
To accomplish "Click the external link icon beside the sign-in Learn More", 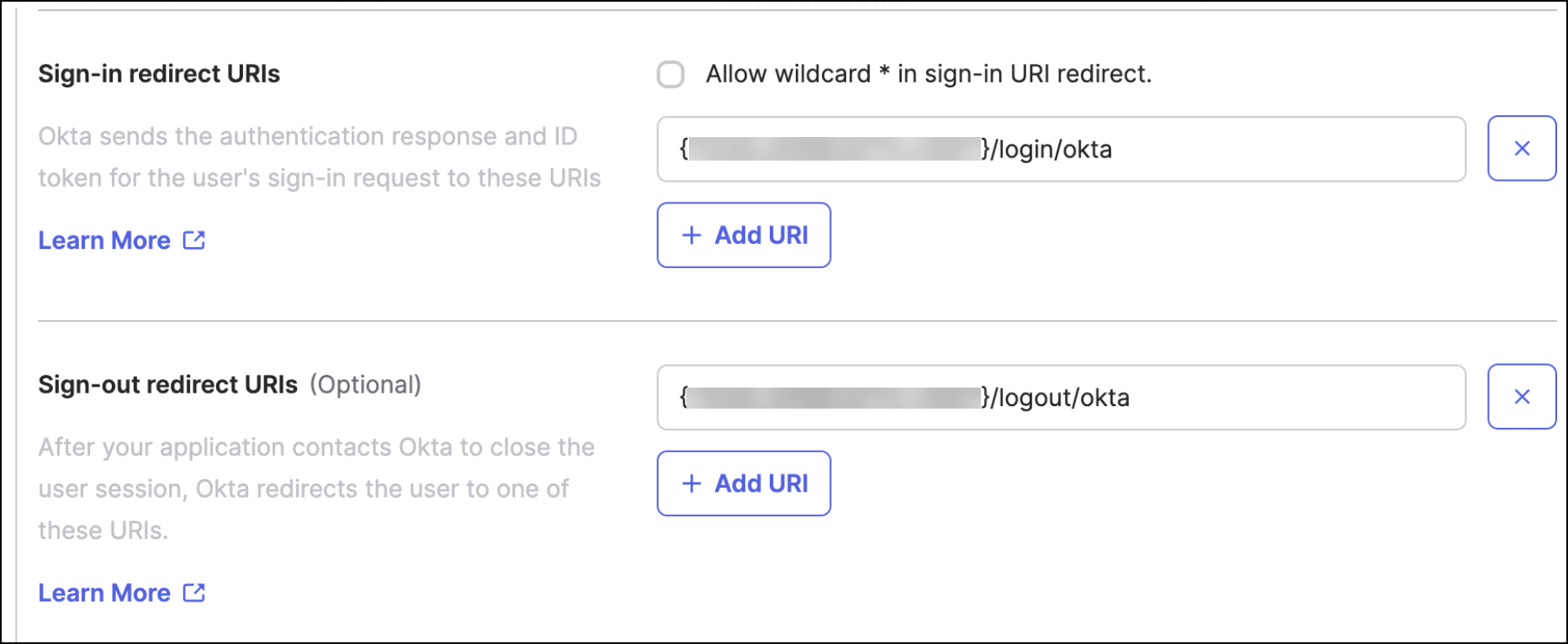I will coord(194,240).
